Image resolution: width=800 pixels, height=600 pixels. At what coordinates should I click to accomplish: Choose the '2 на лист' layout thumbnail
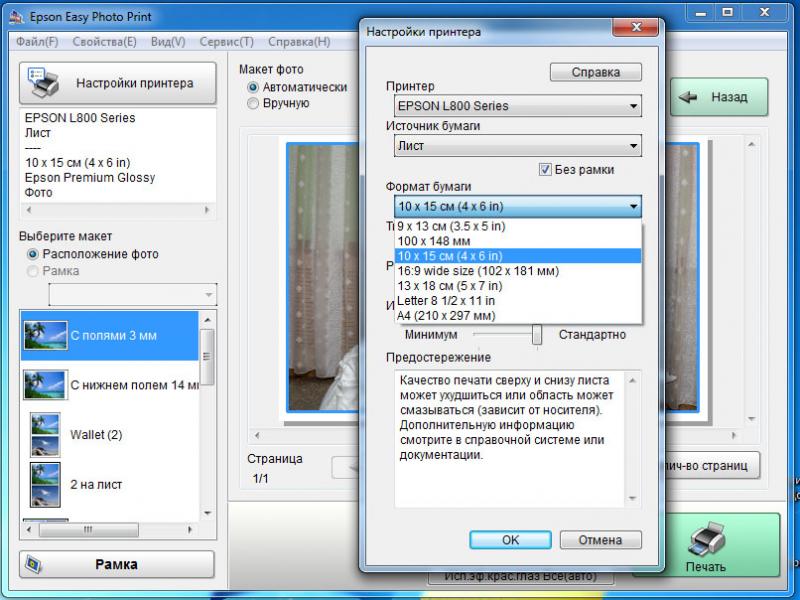(45, 484)
